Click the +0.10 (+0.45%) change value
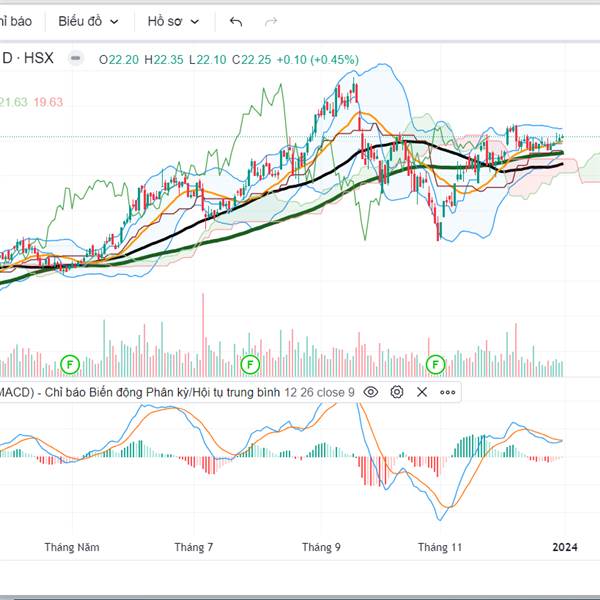The image size is (600, 600). (318, 60)
